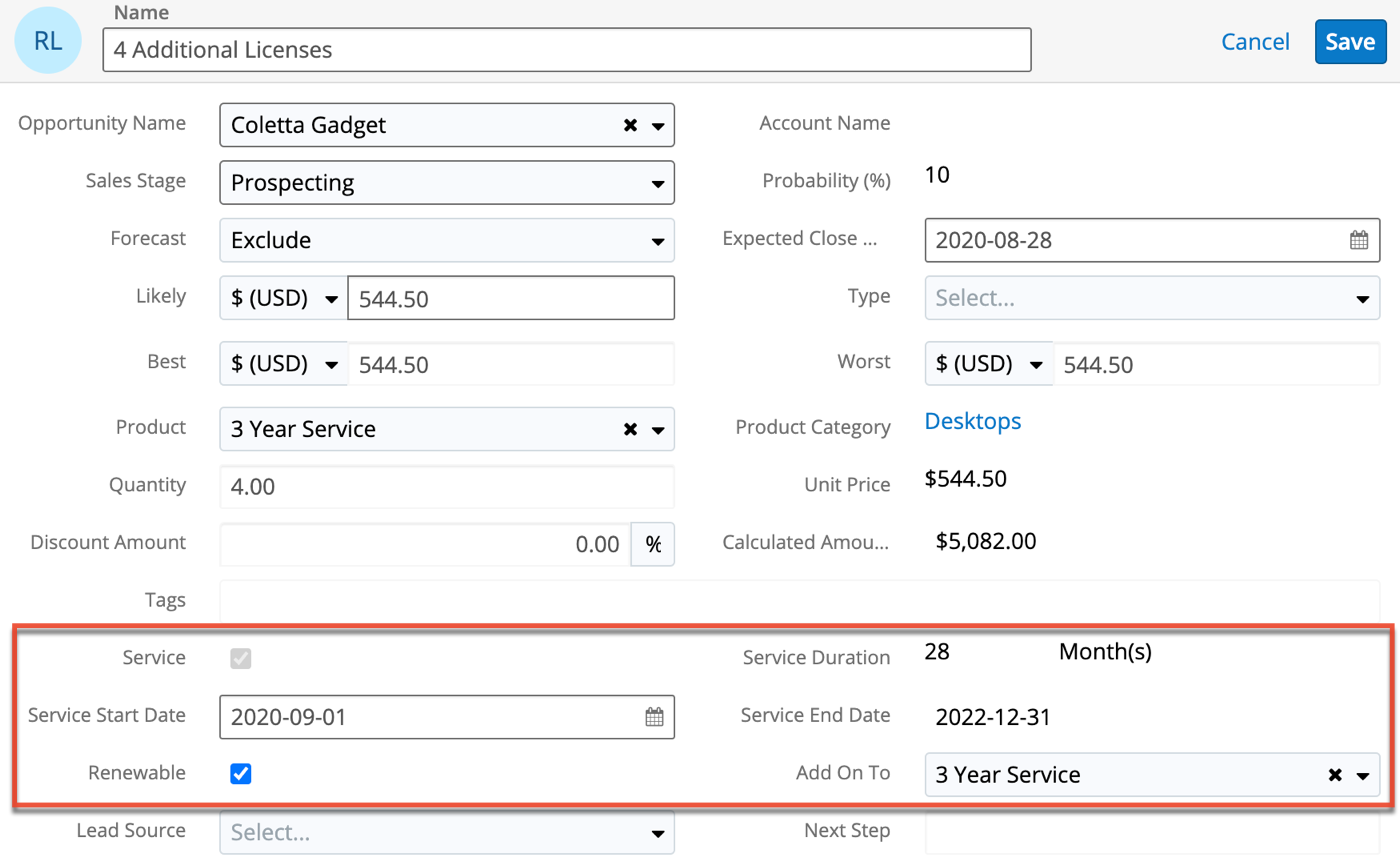This screenshot has height=866, width=1400.
Task: Expand the Lead Source dropdown
Action: point(446,832)
